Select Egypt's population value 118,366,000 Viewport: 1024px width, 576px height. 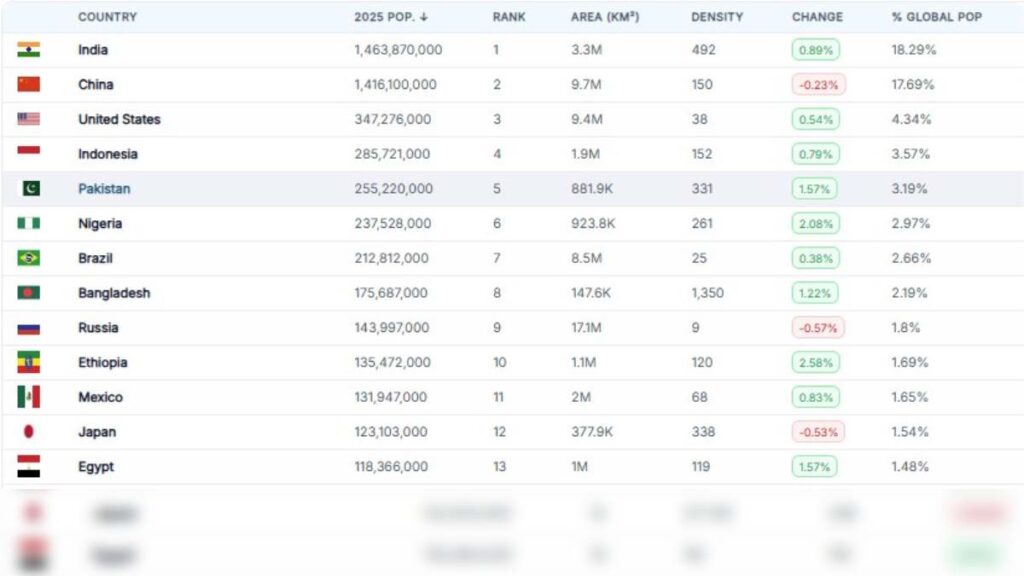point(391,467)
